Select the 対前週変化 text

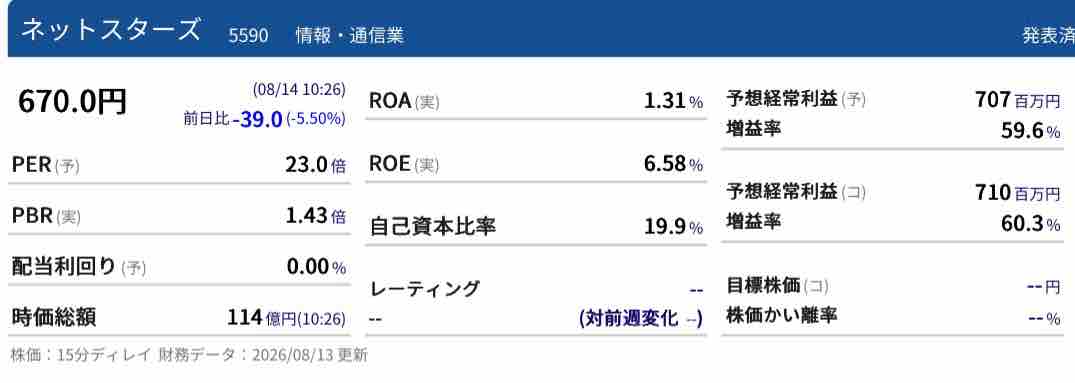tap(629, 318)
